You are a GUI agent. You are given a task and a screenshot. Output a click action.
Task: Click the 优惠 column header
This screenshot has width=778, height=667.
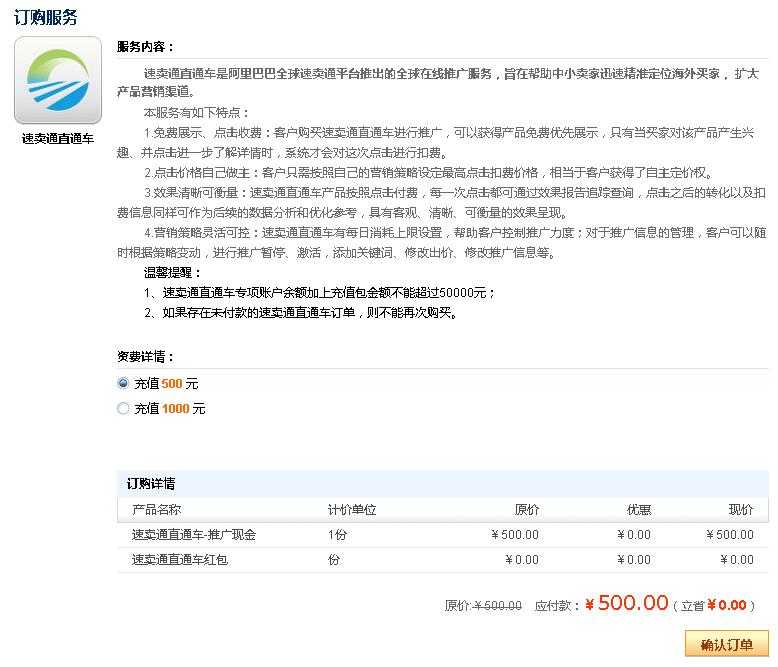pos(639,509)
